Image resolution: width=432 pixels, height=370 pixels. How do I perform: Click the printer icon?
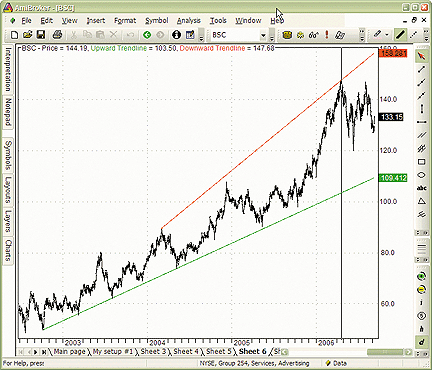57,35
